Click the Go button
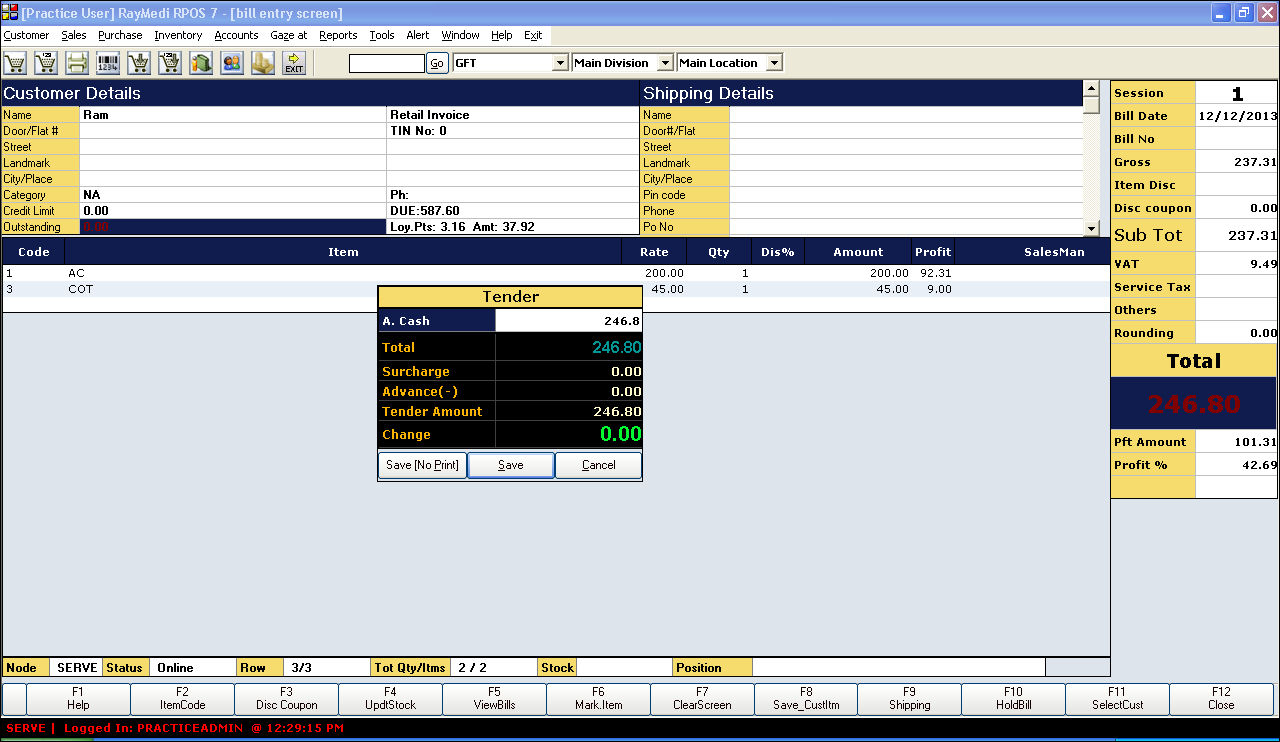The image size is (1280, 742). [x=437, y=63]
